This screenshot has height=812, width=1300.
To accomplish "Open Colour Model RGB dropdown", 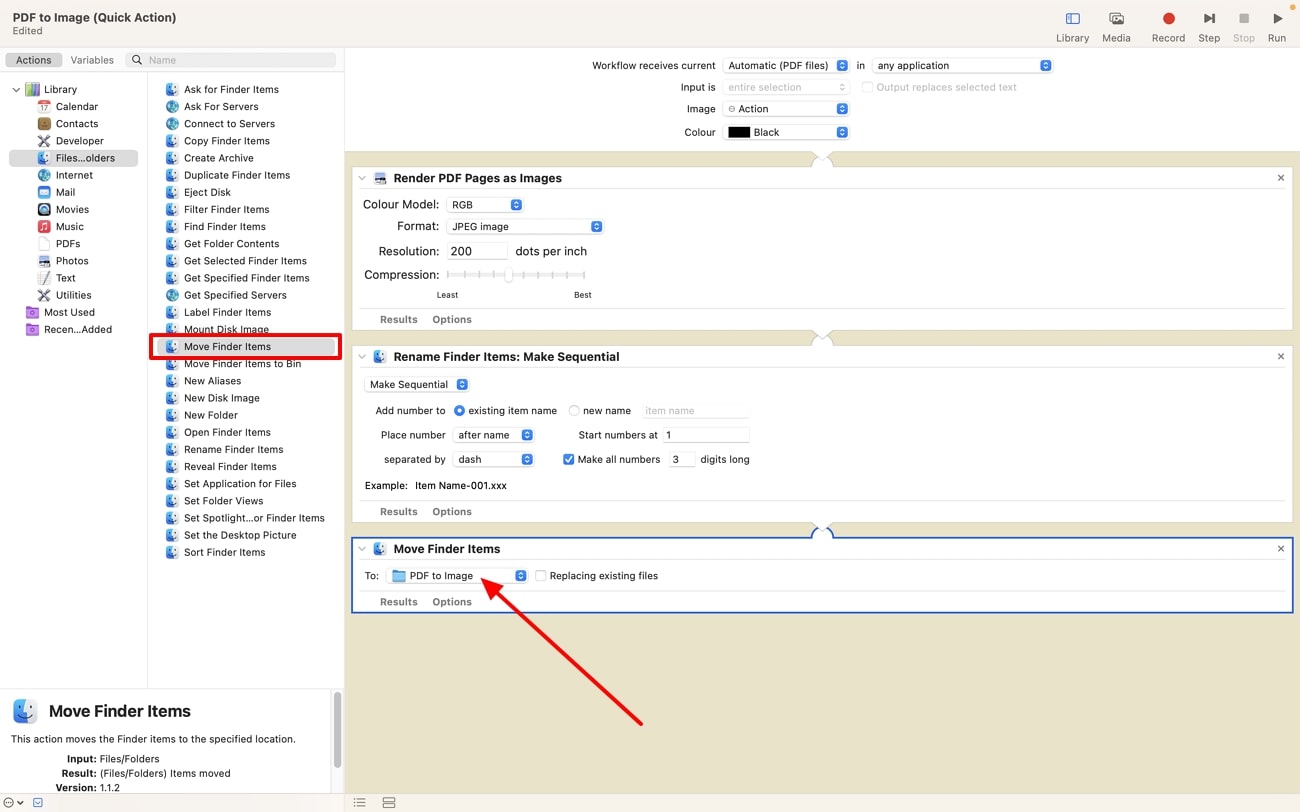I will coord(485,205).
